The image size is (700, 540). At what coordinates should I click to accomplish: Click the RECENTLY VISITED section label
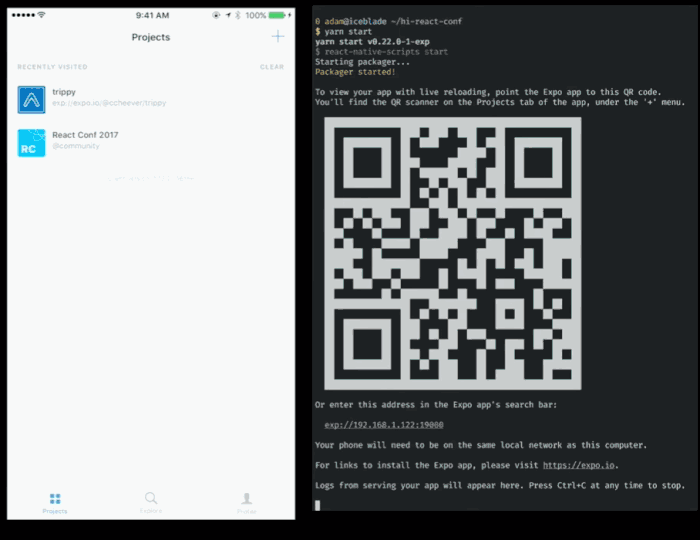[x=52, y=67]
